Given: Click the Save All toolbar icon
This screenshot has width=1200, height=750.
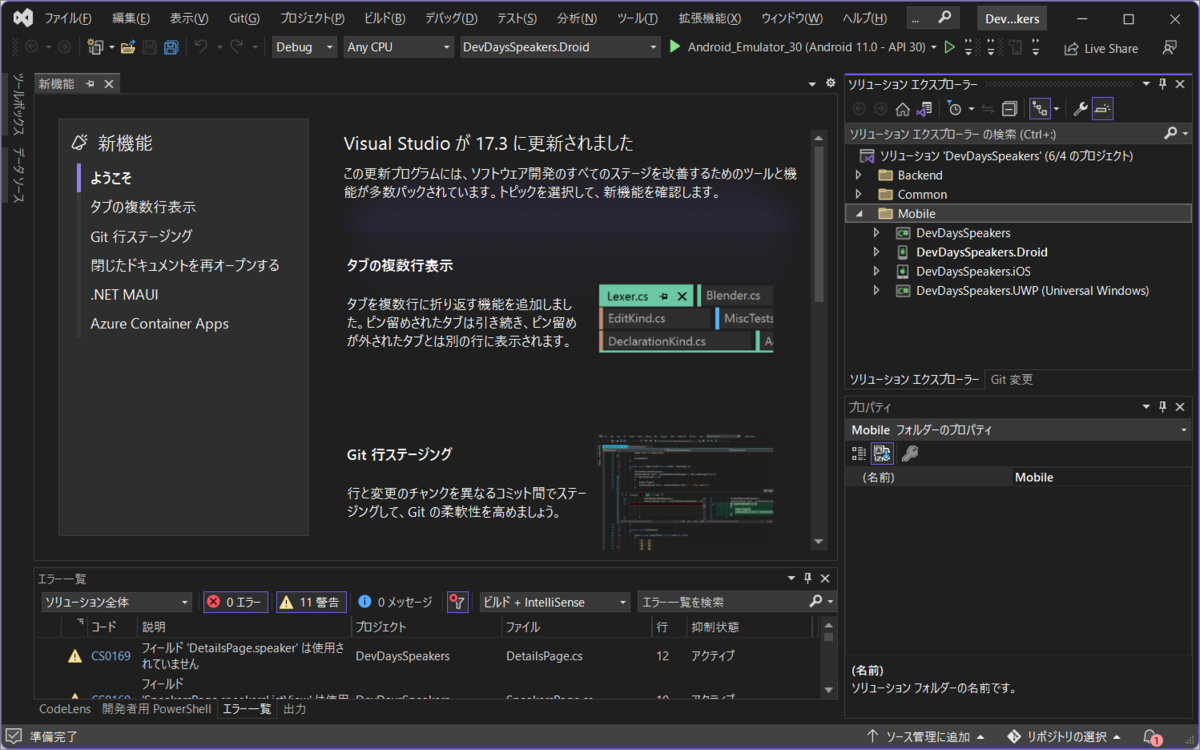Looking at the screenshot, I should pyautogui.click(x=171, y=47).
